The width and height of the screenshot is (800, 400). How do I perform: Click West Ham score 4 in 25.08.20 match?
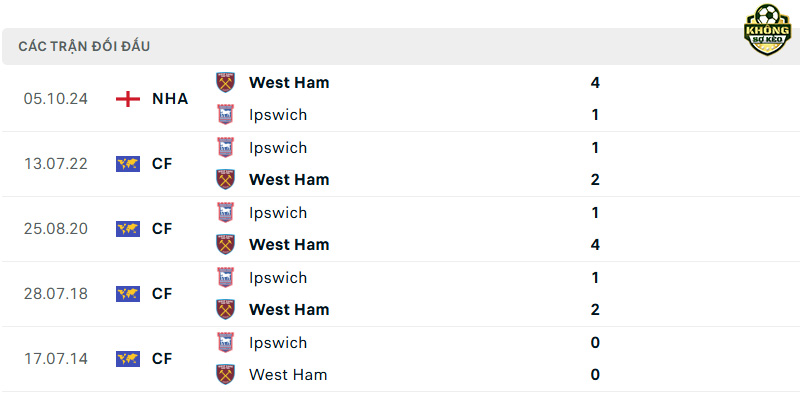(595, 245)
